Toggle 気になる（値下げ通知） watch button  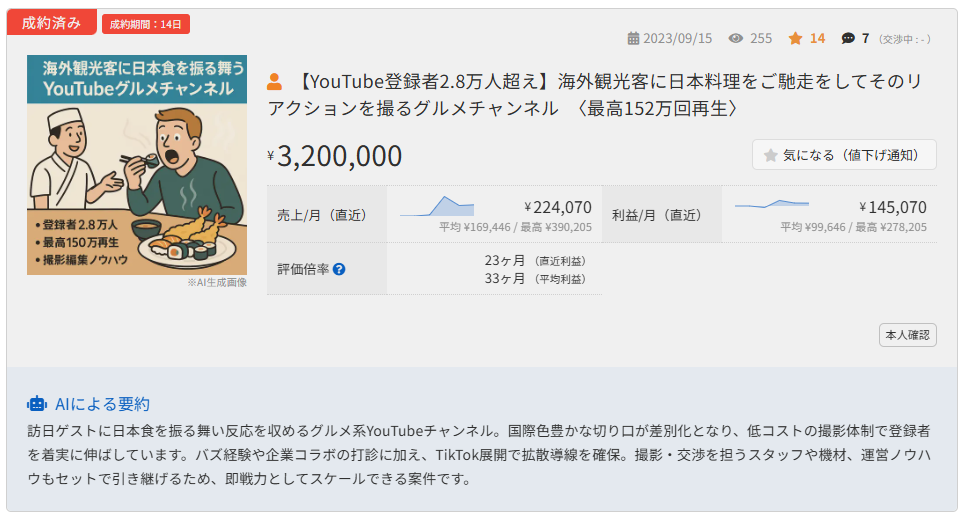844,155
